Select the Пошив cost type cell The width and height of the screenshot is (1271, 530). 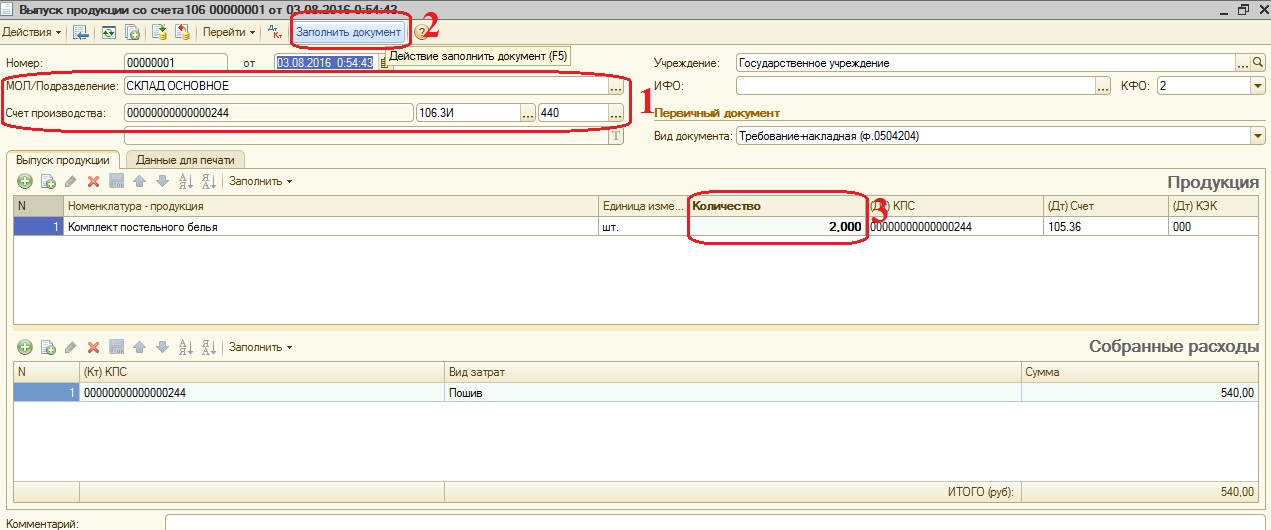[x=733, y=393]
